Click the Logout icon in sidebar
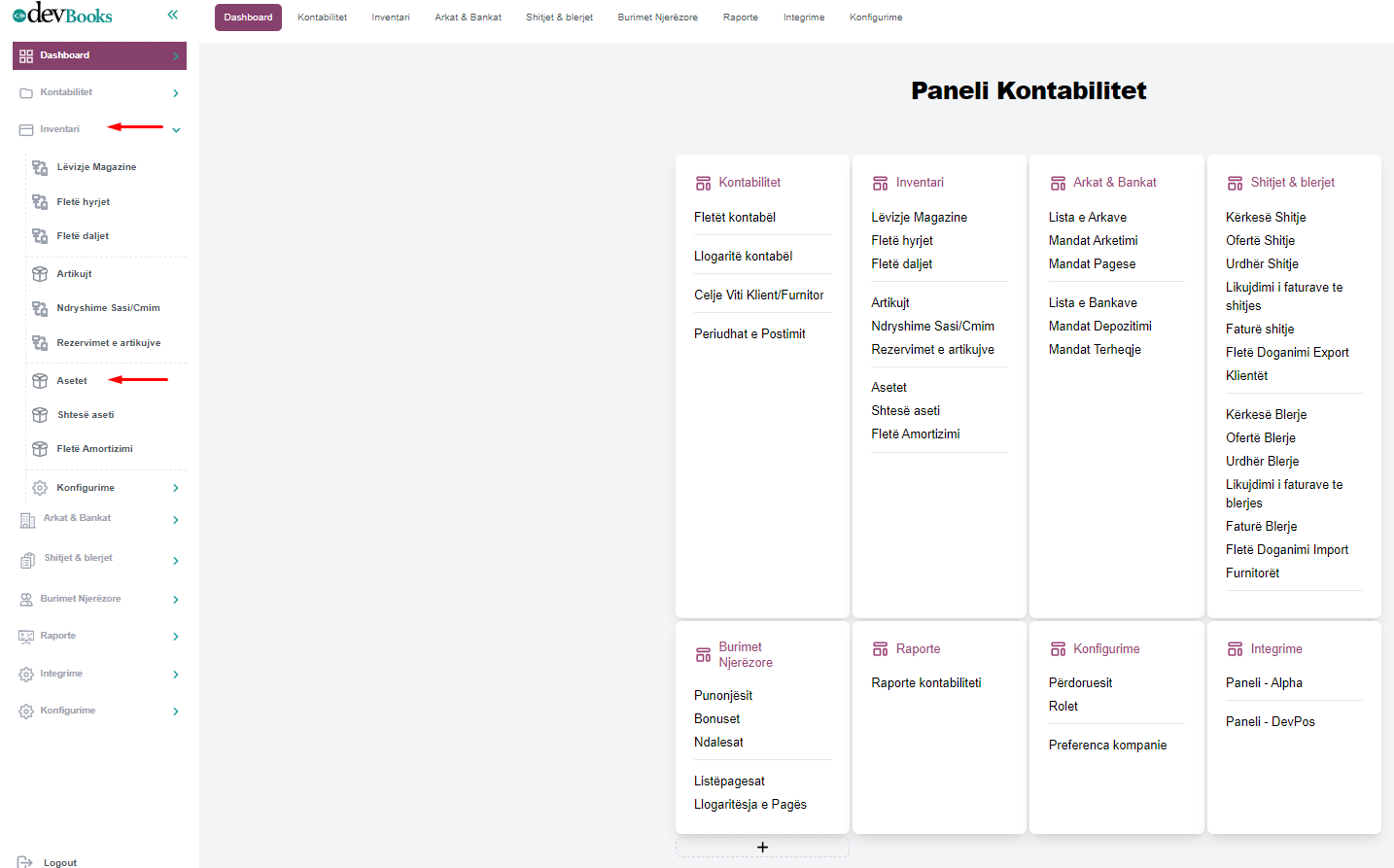 (25, 861)
